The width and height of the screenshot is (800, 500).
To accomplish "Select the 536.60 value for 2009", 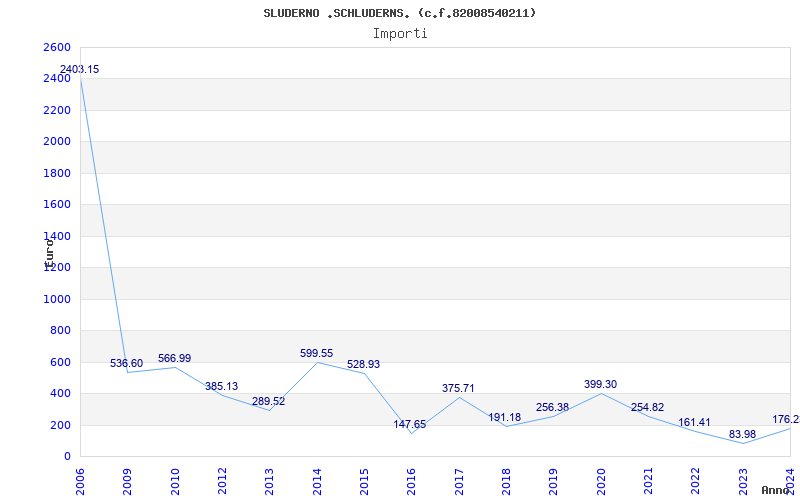I will 127,363.
